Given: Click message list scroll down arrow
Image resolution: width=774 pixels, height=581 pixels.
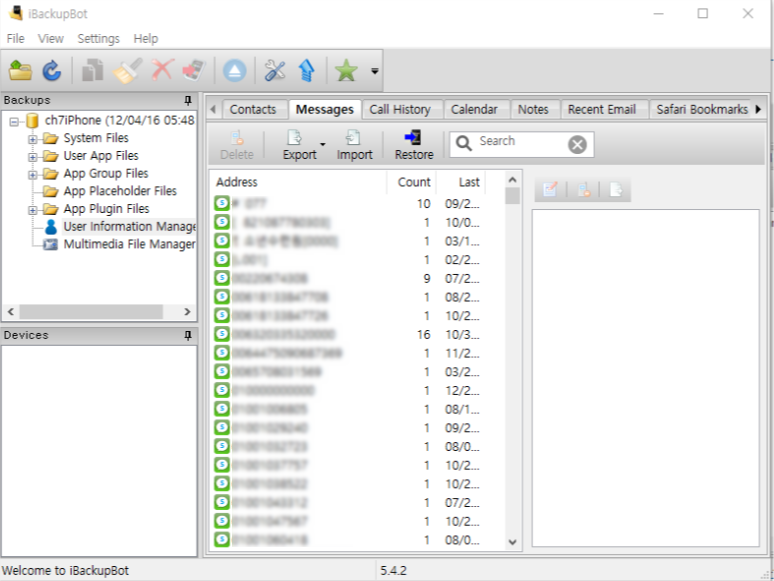Looking at the screenshot, I should (512, 542).
